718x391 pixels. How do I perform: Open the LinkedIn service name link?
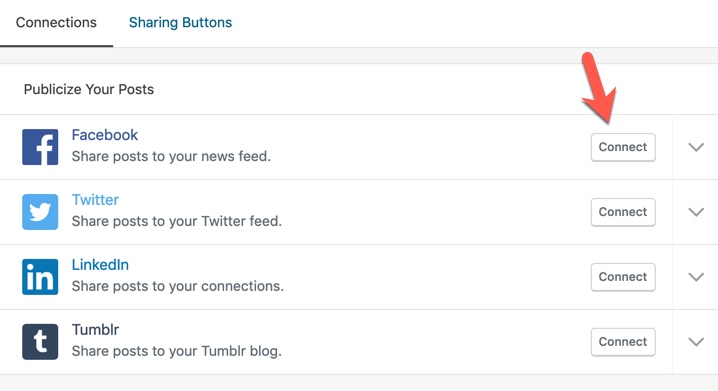click(100, 265)
